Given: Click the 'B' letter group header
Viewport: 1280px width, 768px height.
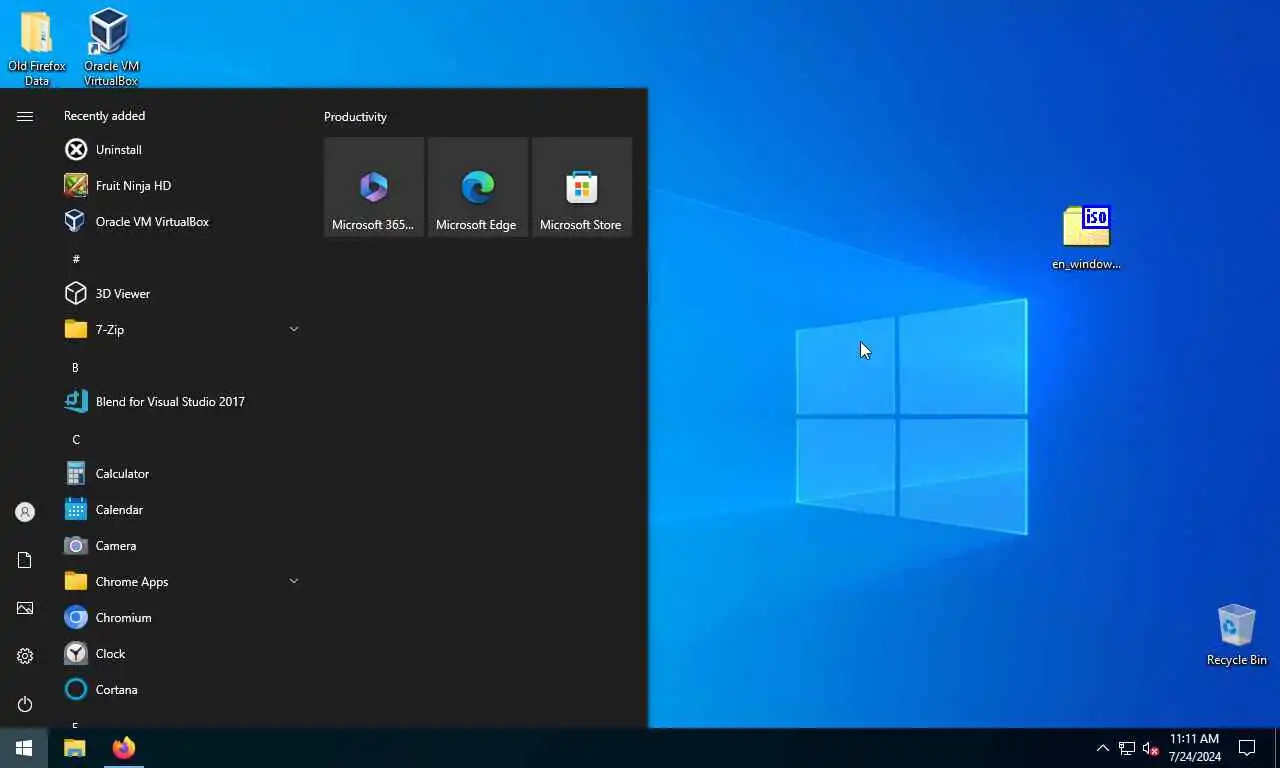Looking at the screenshot, I should (x=75, y=367).
